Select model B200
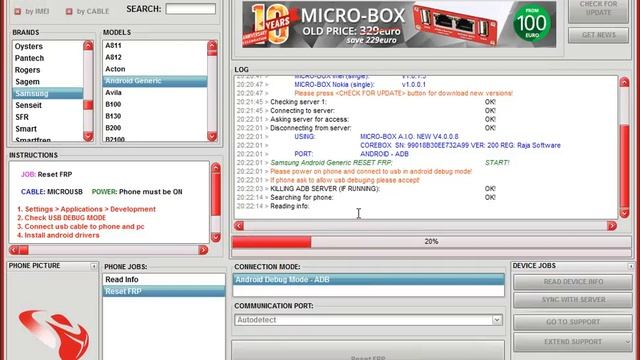The image size is (640, 360). click(155, 128)
